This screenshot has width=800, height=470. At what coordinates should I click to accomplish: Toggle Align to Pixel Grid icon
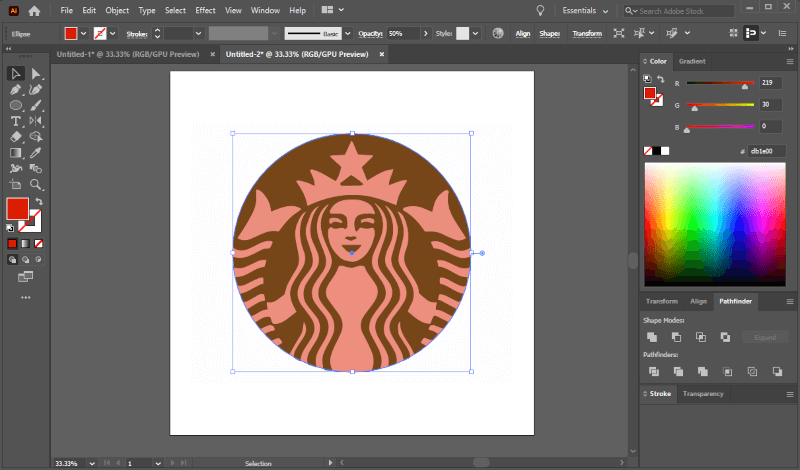pyautogui.click(x=734, y=33)
